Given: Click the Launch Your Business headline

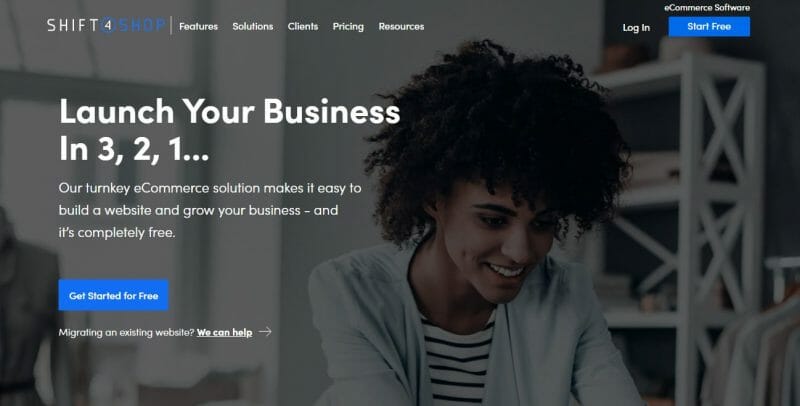Looking at the screenshot, I should pyautogui.click(x=230, y=111).
